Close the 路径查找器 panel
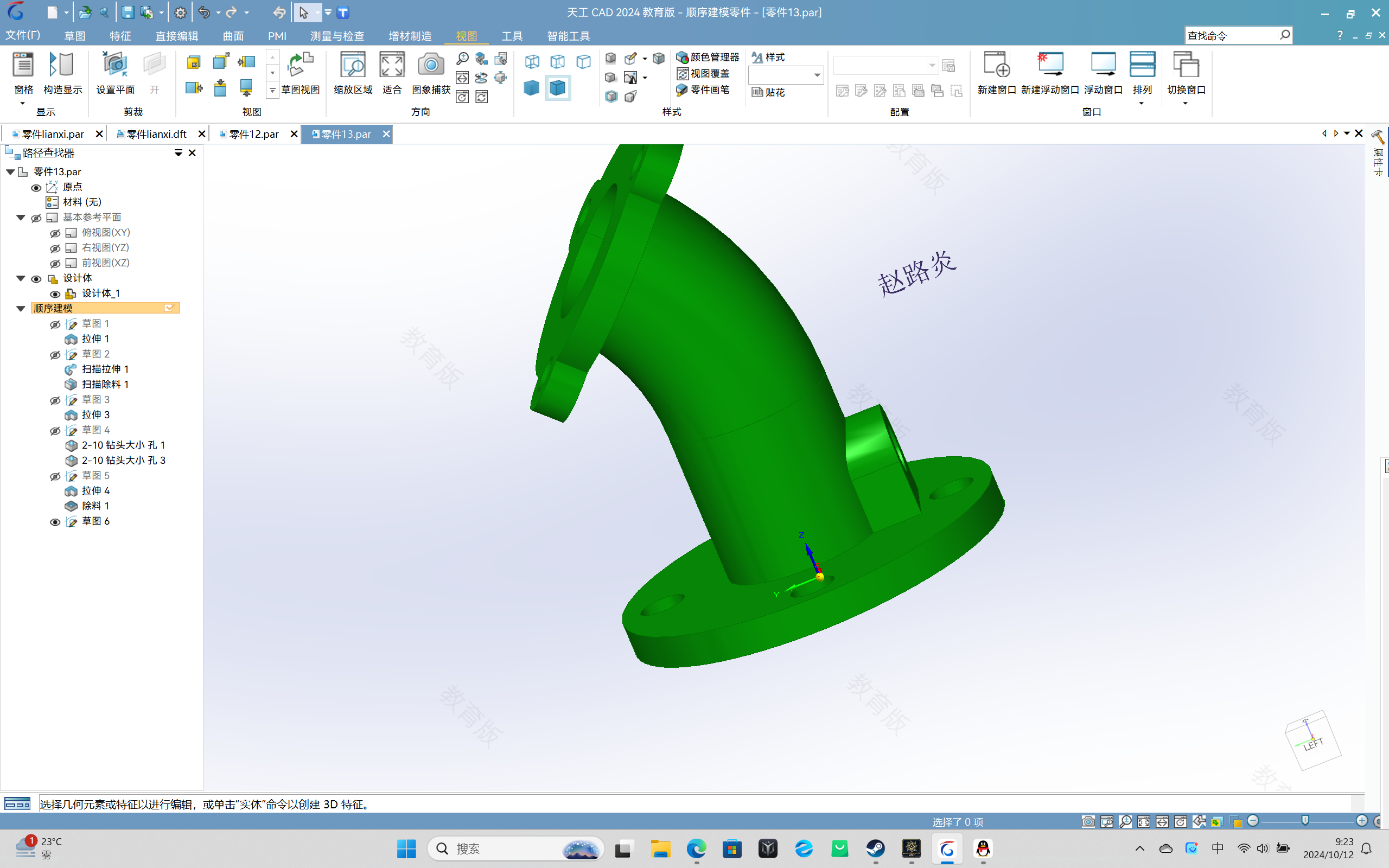Image resolution: width=1389 pixels, height=868 pixels. (192, 152)
